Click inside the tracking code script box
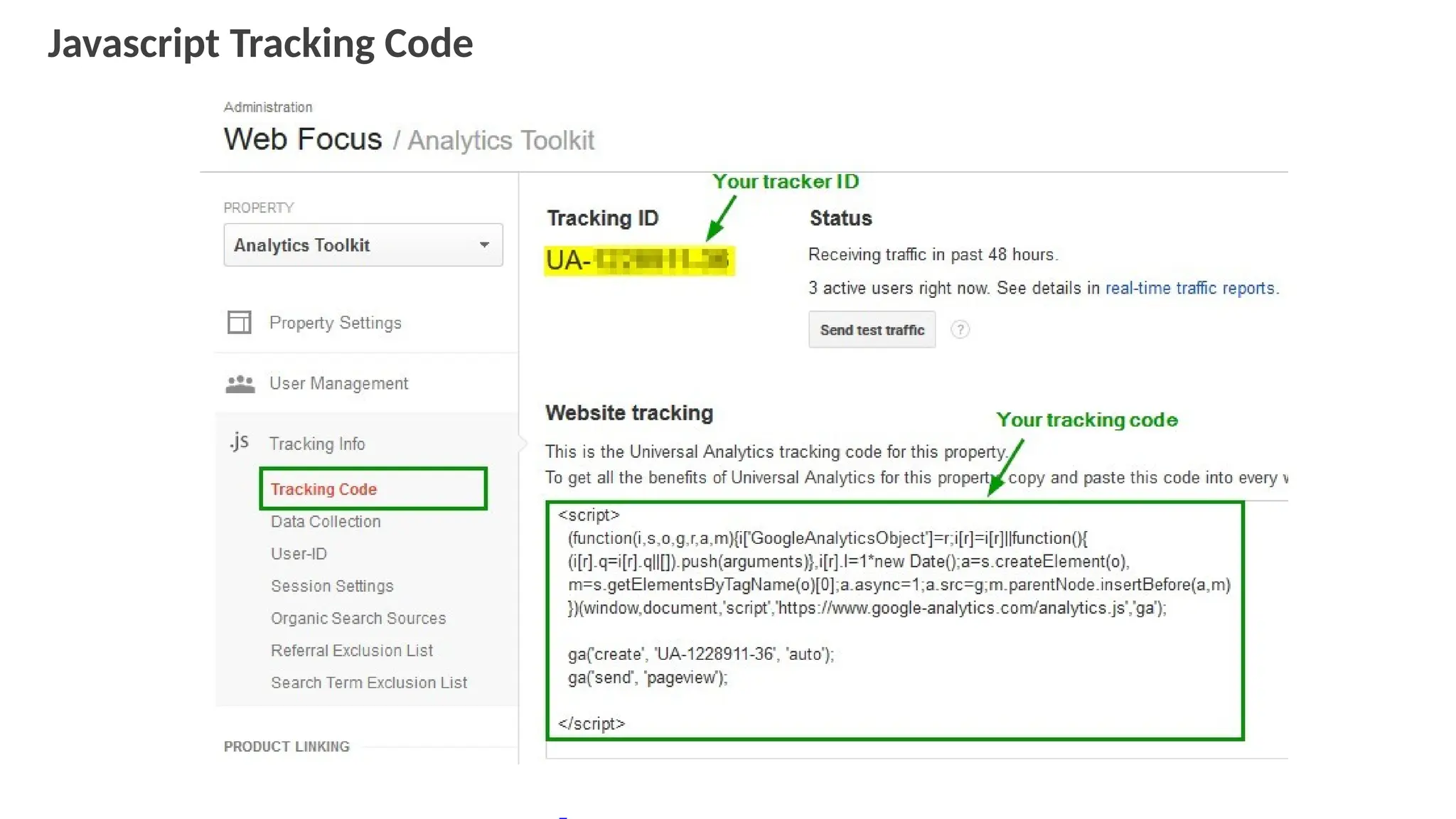This screenshot has width=1456, height=819. (x=895, y=621)
